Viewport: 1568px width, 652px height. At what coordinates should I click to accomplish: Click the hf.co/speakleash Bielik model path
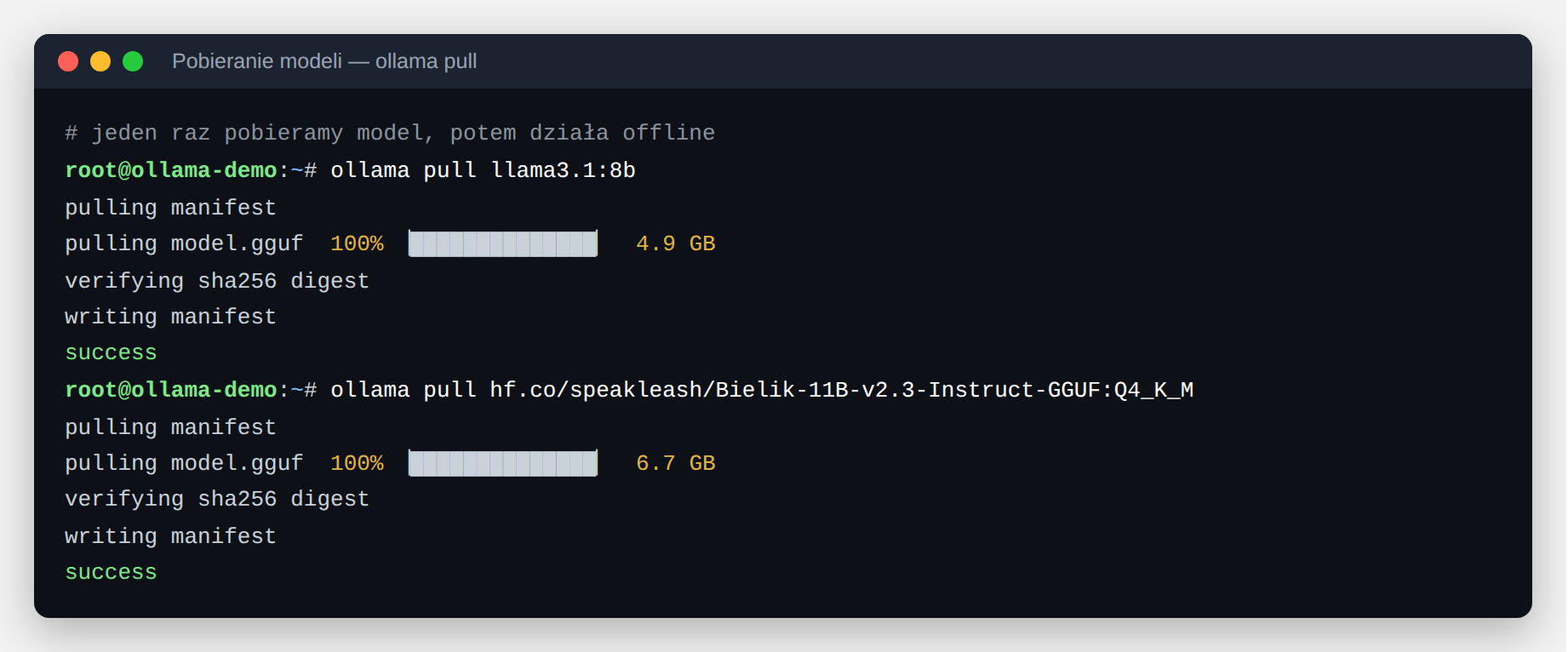(842, 390)
